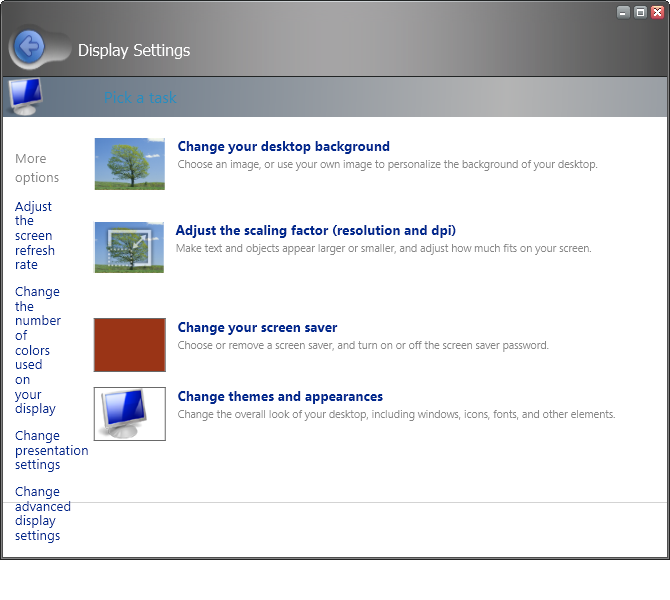Click the red screen saver preview swatch
Screen dimensions: 670x600
click(129, 345)
